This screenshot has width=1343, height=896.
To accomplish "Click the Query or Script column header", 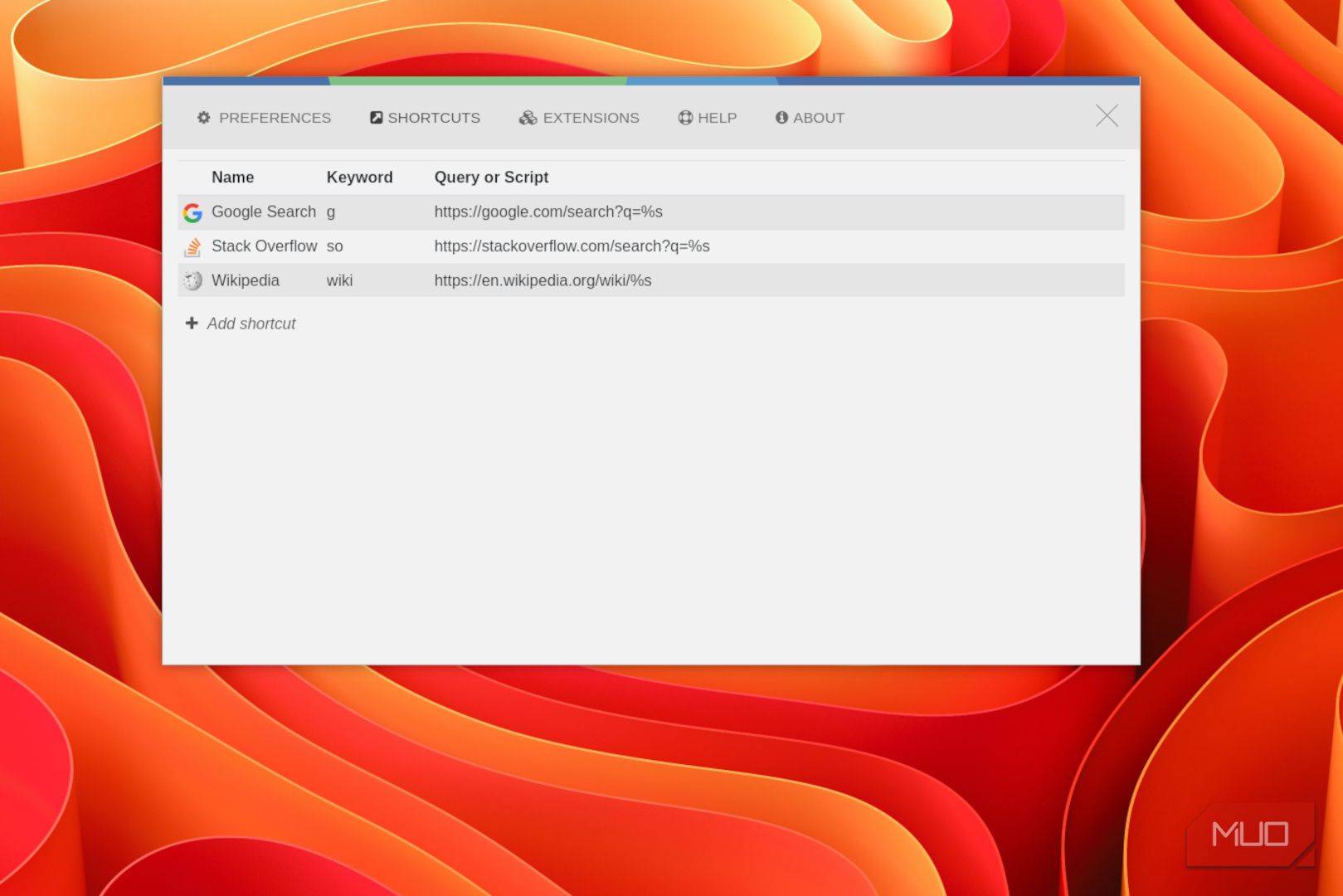I will (491, 178).
